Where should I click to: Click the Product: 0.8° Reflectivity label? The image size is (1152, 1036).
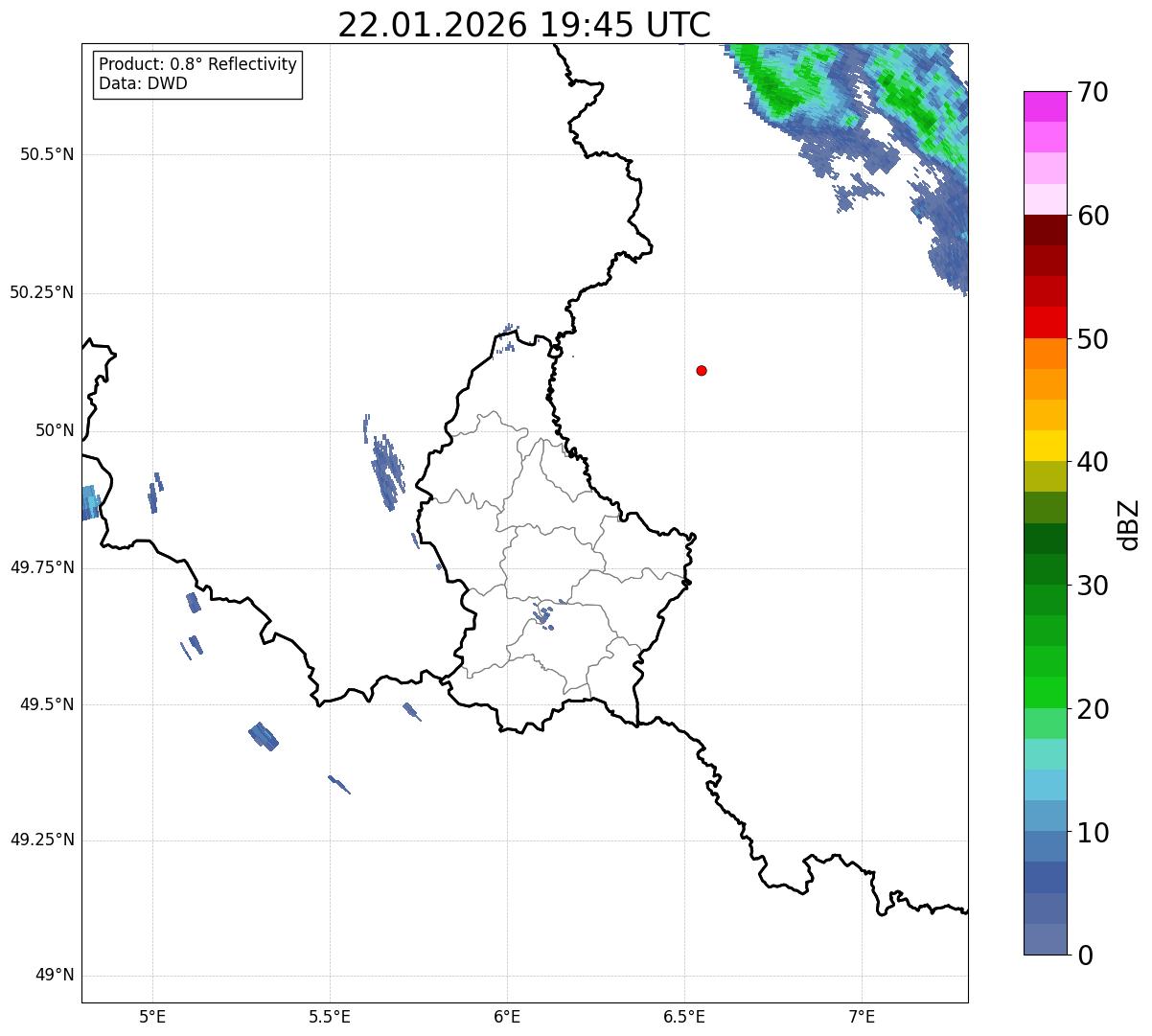tap(198, 64)
